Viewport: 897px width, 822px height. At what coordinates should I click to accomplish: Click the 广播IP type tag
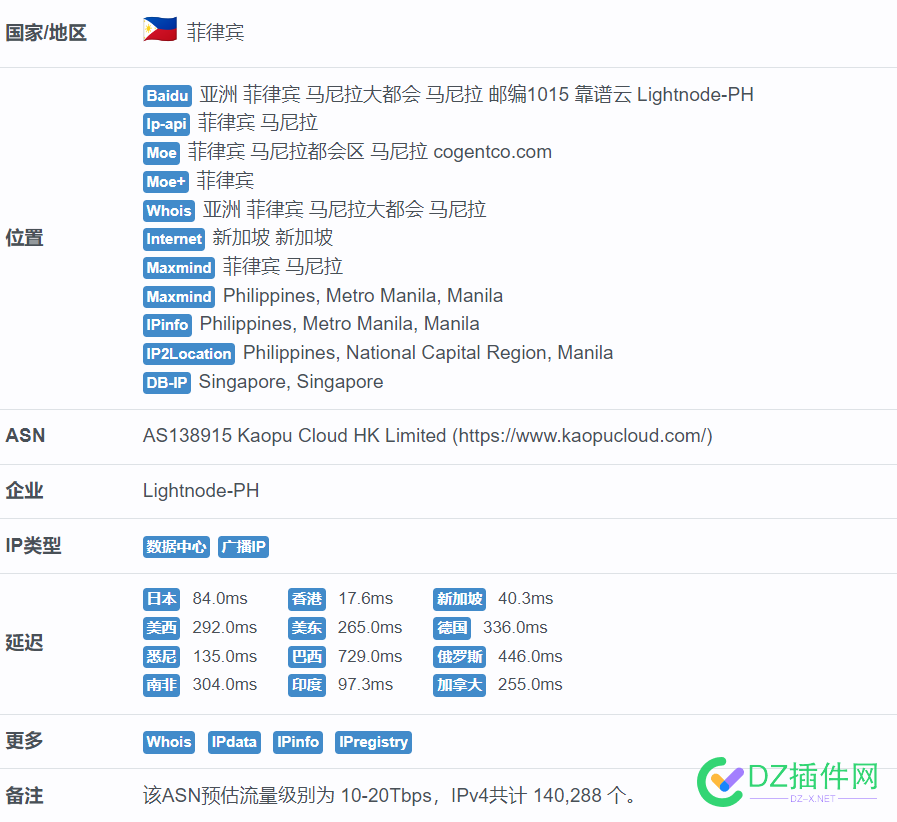click(243, 547)
